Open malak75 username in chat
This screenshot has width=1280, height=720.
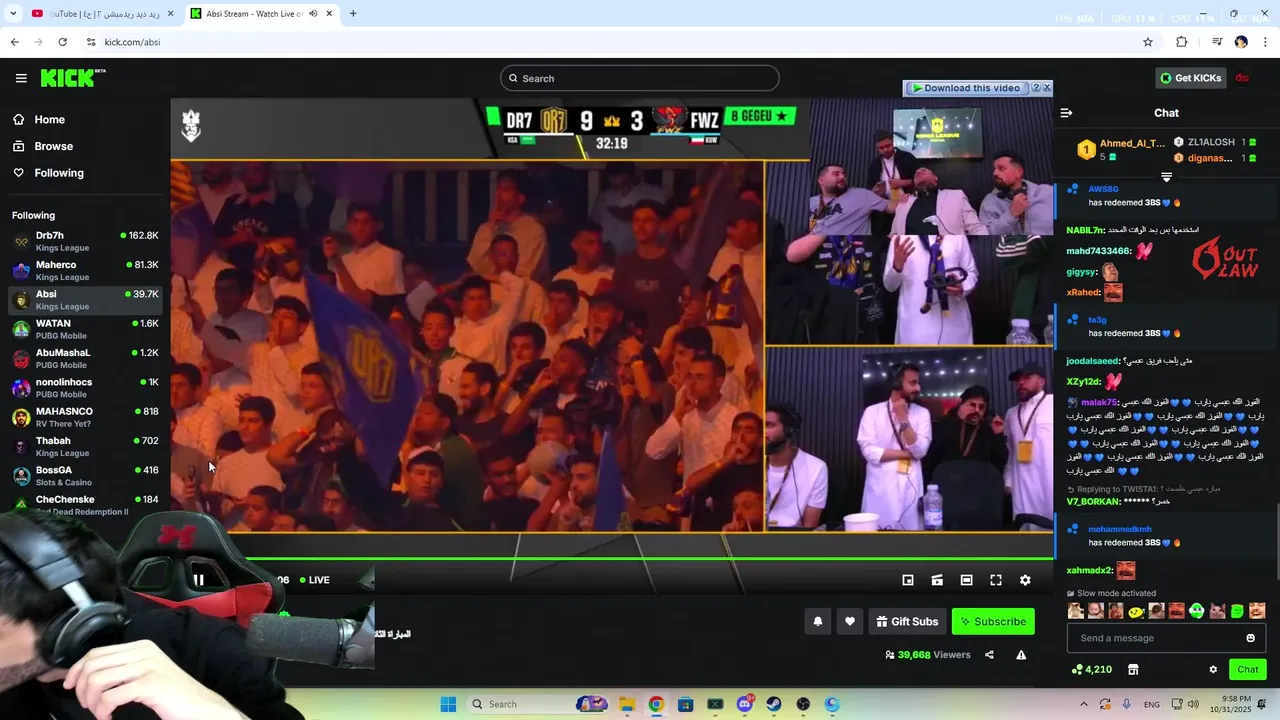[x=1099, y=402]
